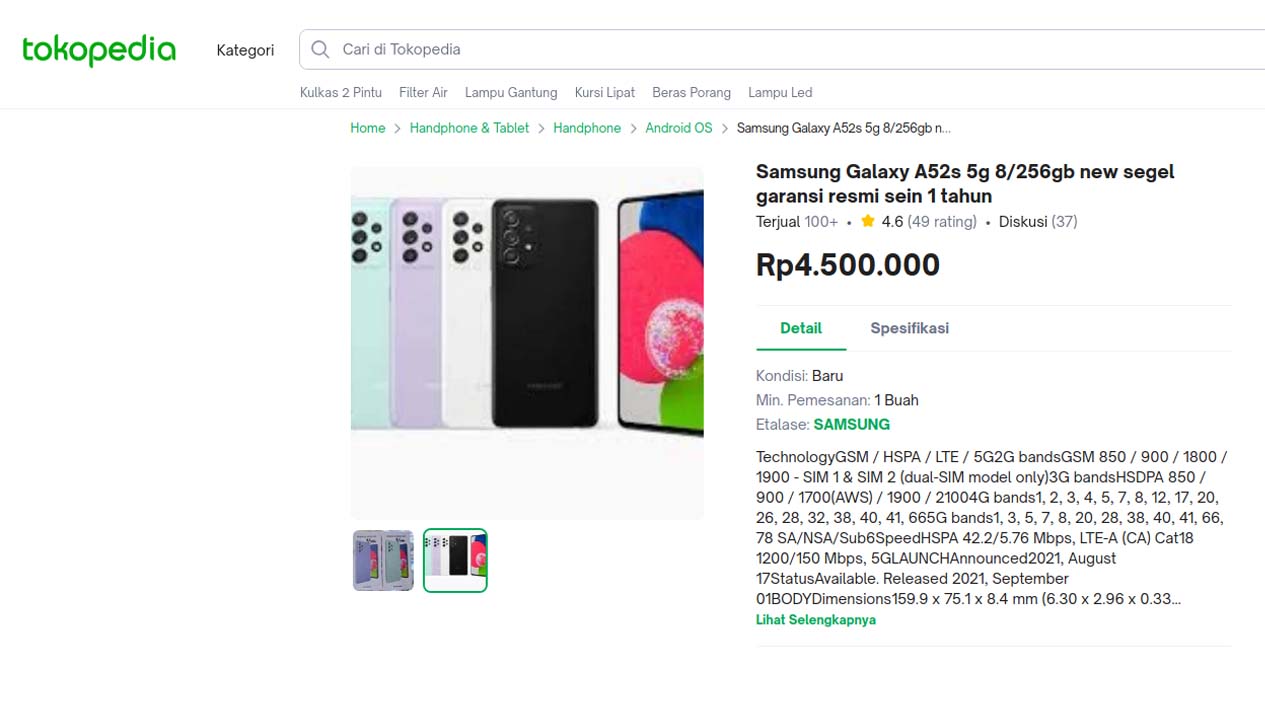Viewport: 1265px width, 711px height.
Task: Open the SAMSUNG etalase page
Action: [851, 424]
